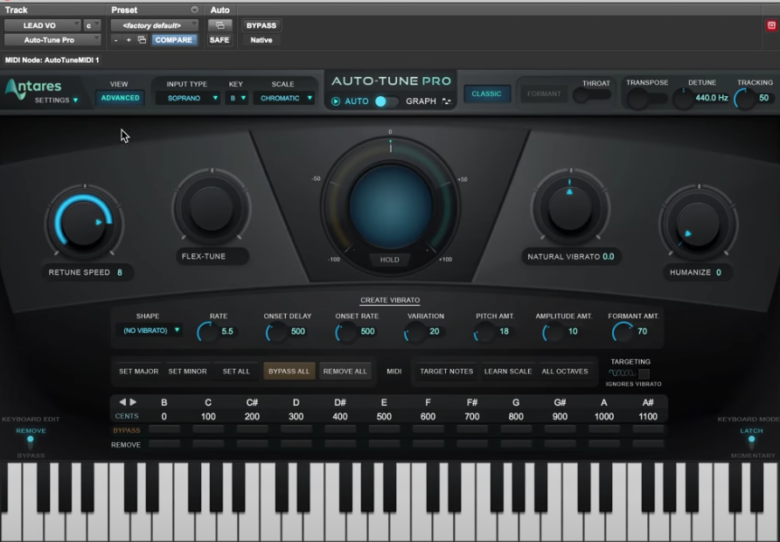Toggle the Auto/Graph mode switch
780x542 pixels.
[386, 101]
